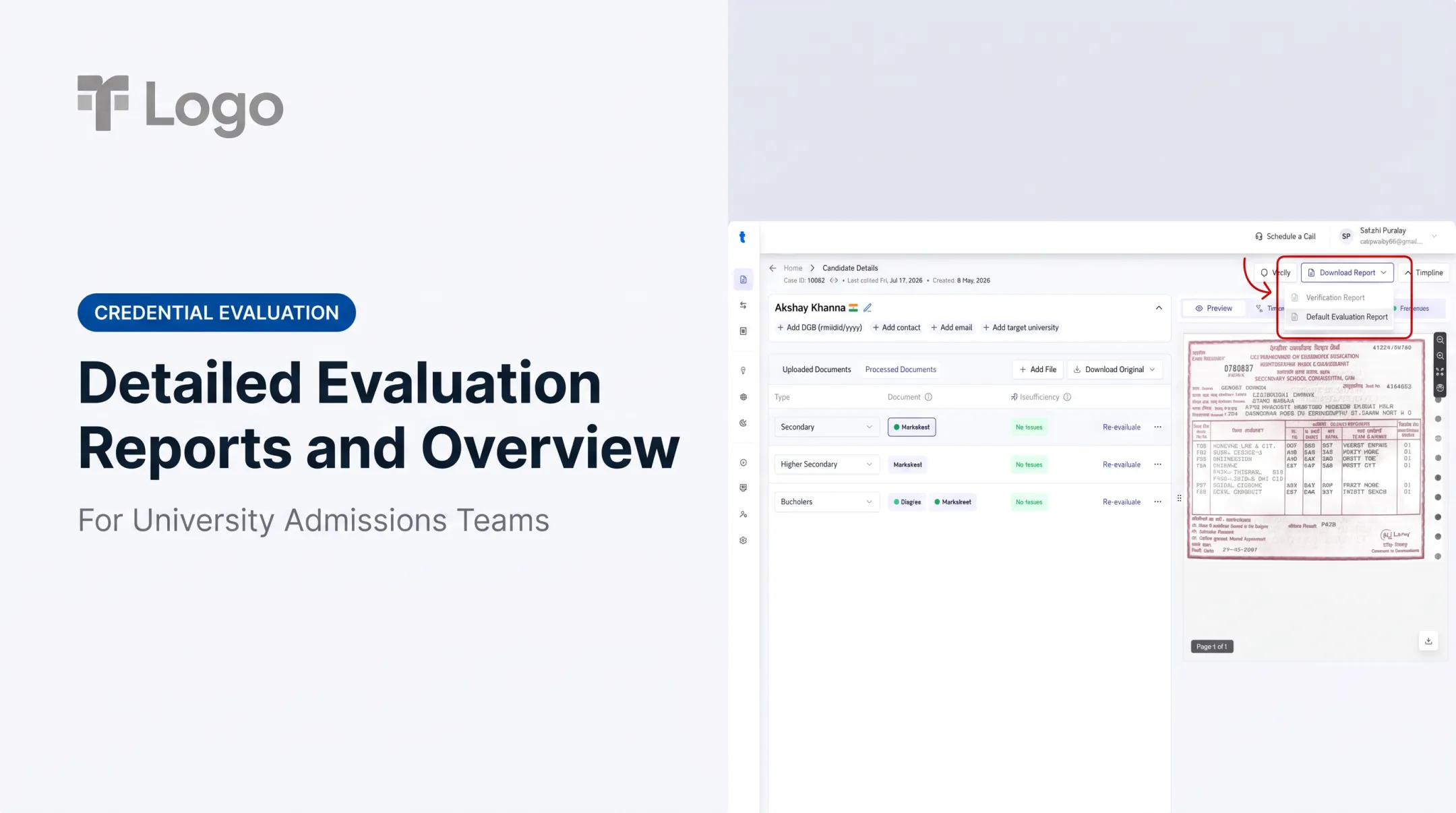Select the Higher Secondary Marksheet chip
Image resolution: width=1456 pixels, height=813 pixels.
[907, 464]
